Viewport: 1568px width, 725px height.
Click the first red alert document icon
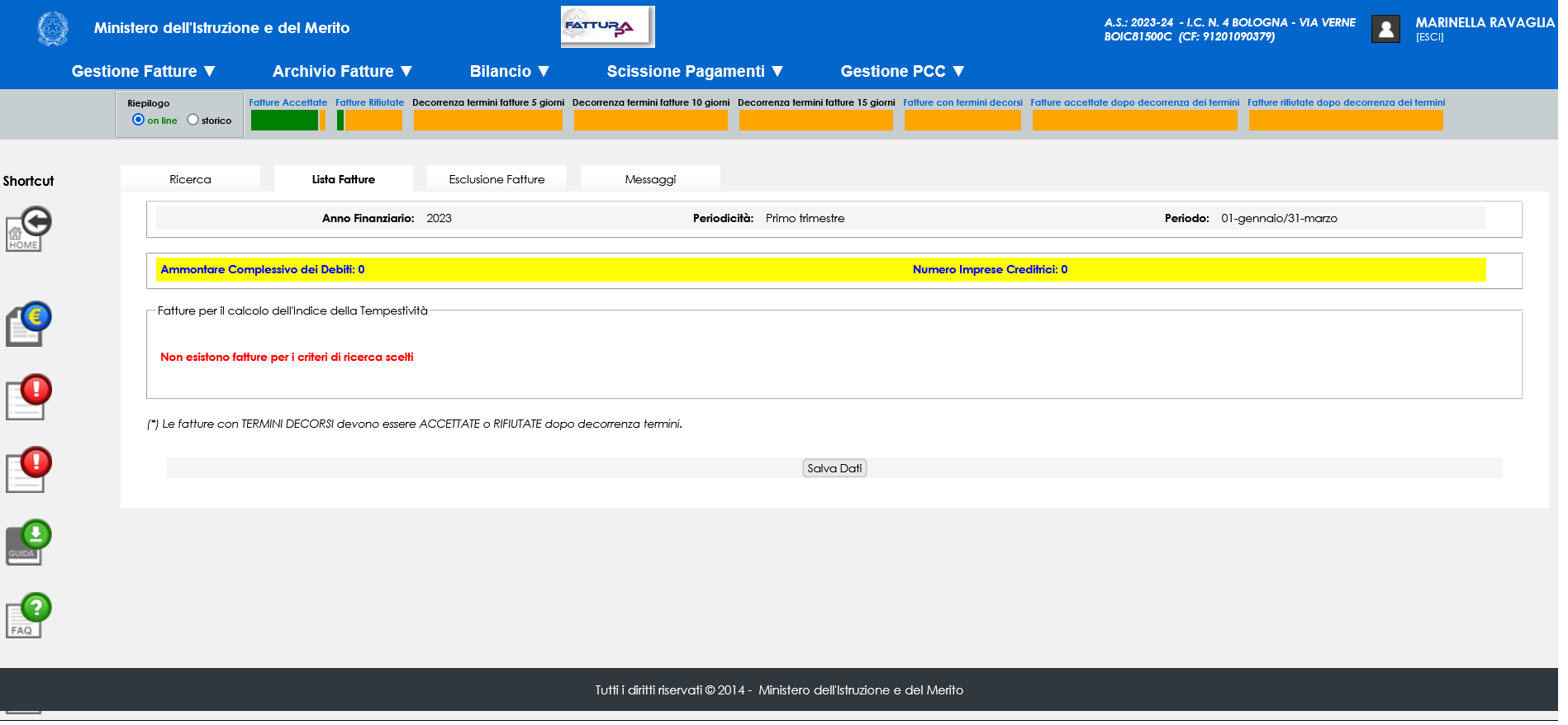coord(29,397)
